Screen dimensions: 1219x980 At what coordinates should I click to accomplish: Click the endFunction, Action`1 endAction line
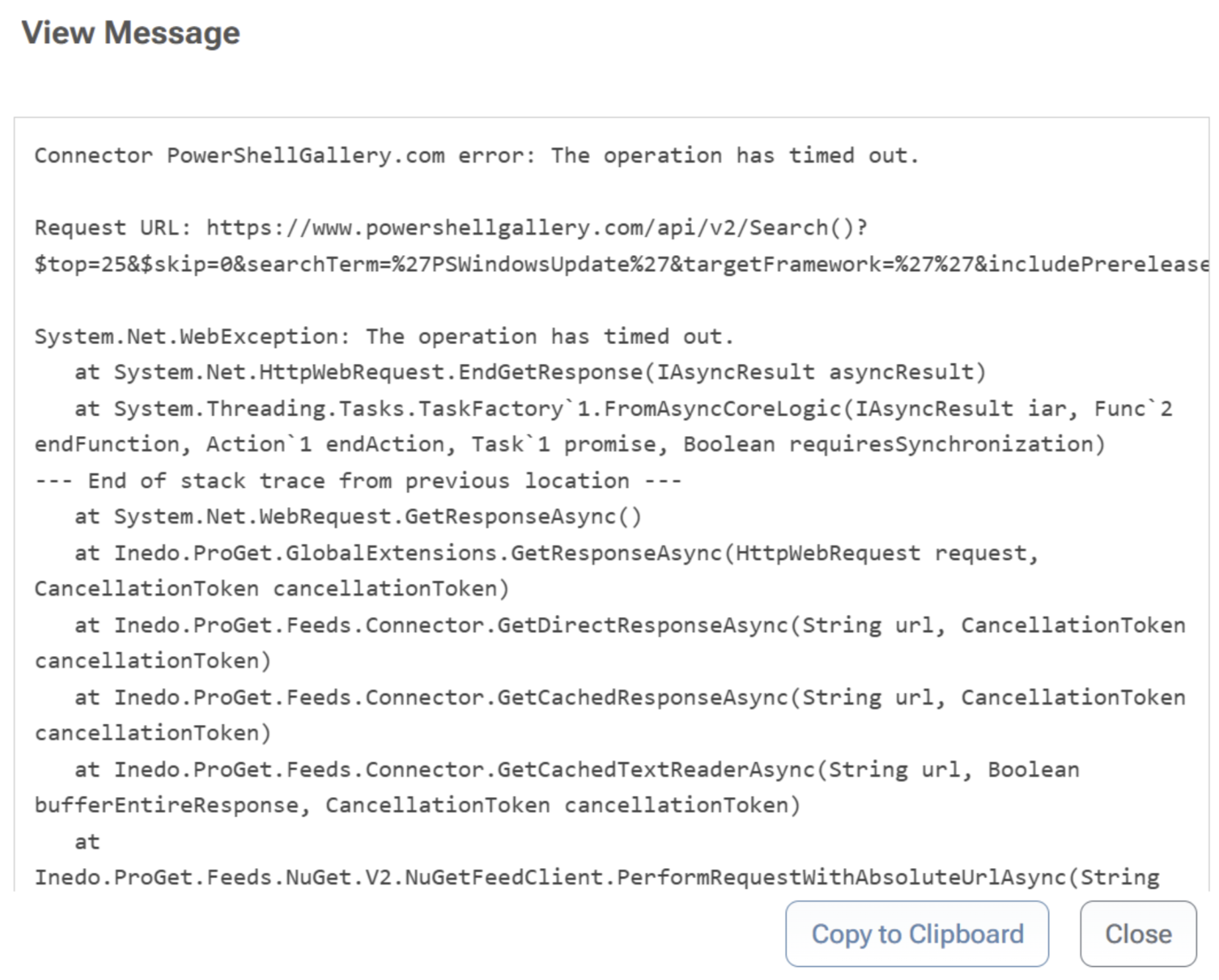pyautogui.click(x=569, y=445)
